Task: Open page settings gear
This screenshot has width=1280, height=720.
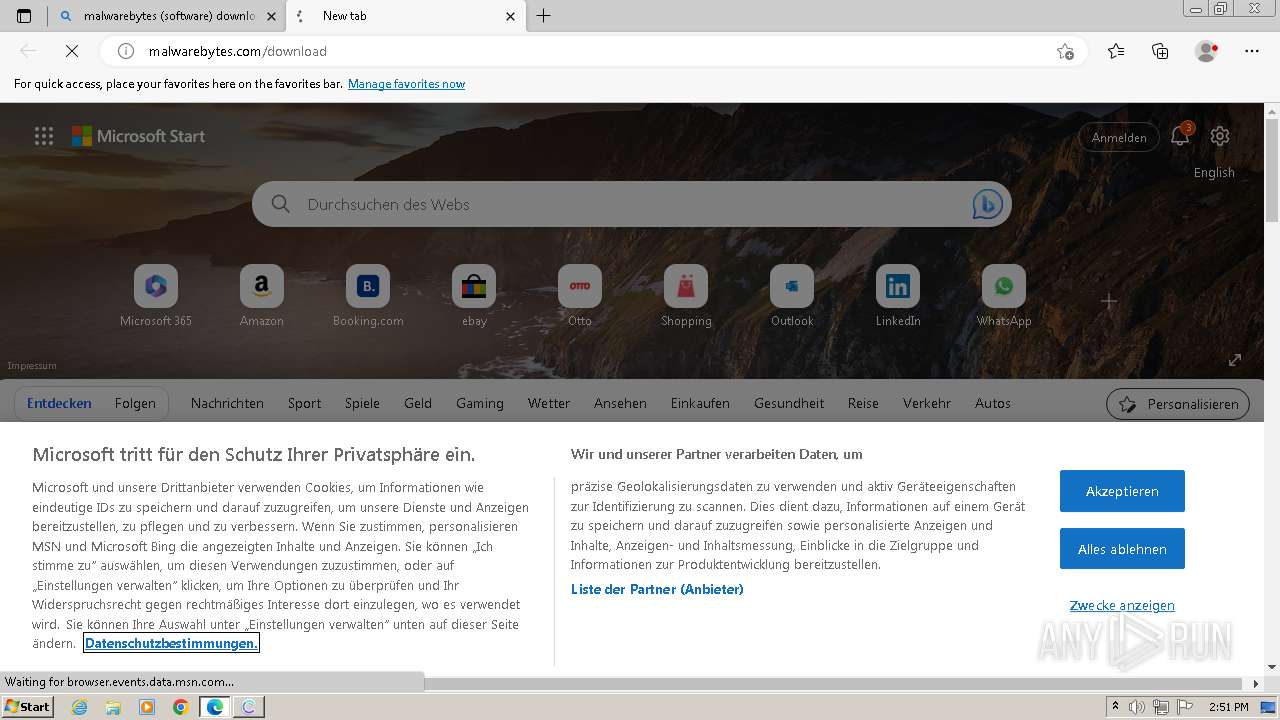Action: point(1220,137)
